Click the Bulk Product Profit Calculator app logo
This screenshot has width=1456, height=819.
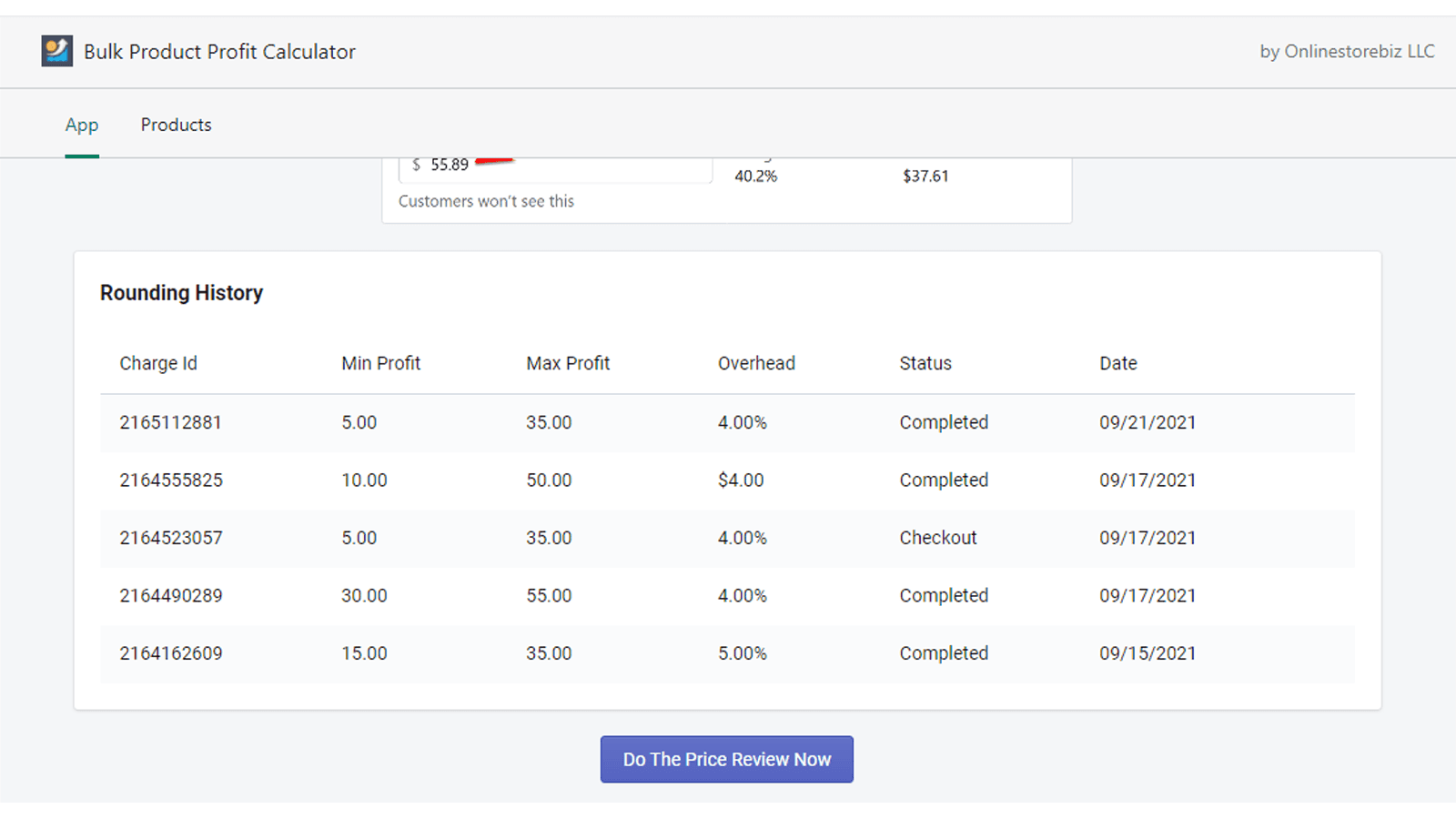pyautogui.click(x=56, y=51)
